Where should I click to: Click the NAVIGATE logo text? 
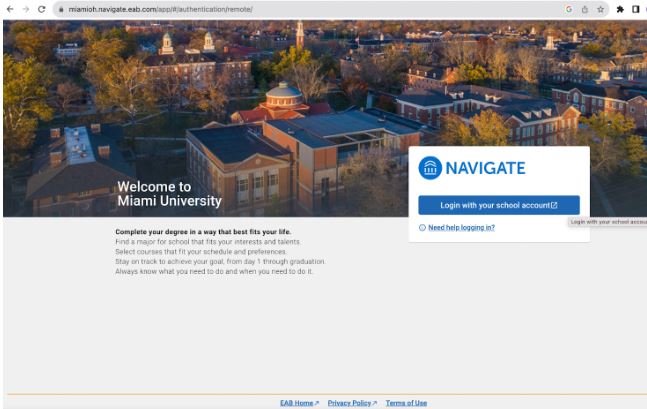485,168
